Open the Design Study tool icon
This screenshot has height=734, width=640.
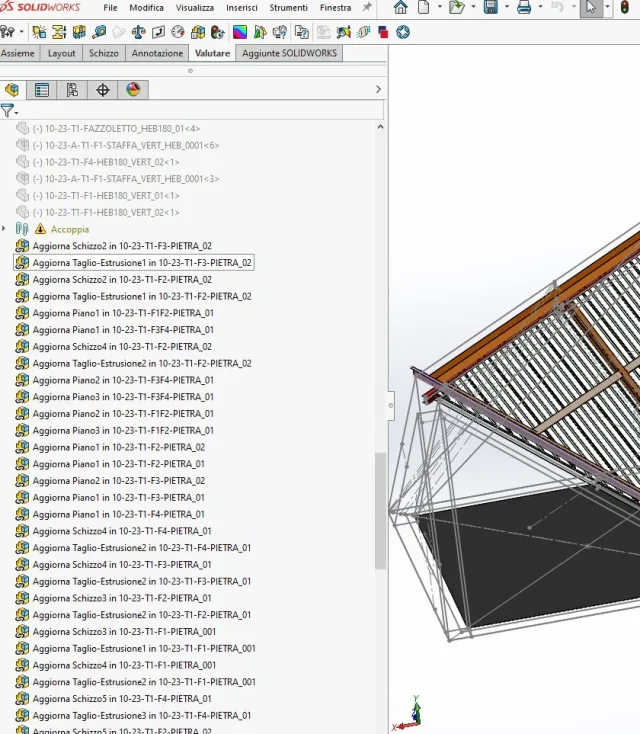coord(7,32)
